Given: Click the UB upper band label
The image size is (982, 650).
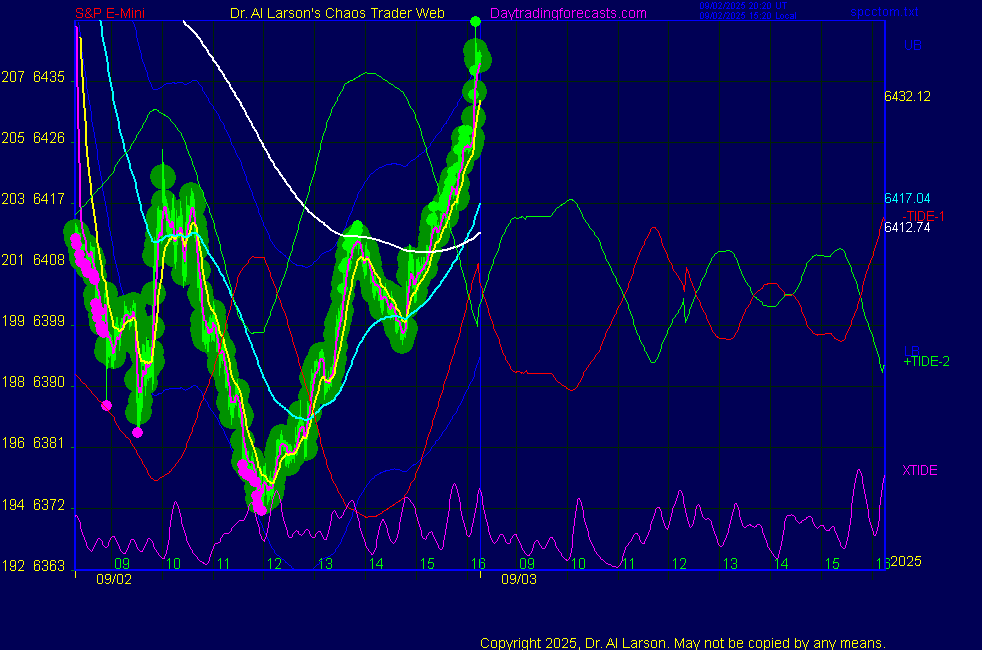Looking at the screenshot, I should (912, 45).
